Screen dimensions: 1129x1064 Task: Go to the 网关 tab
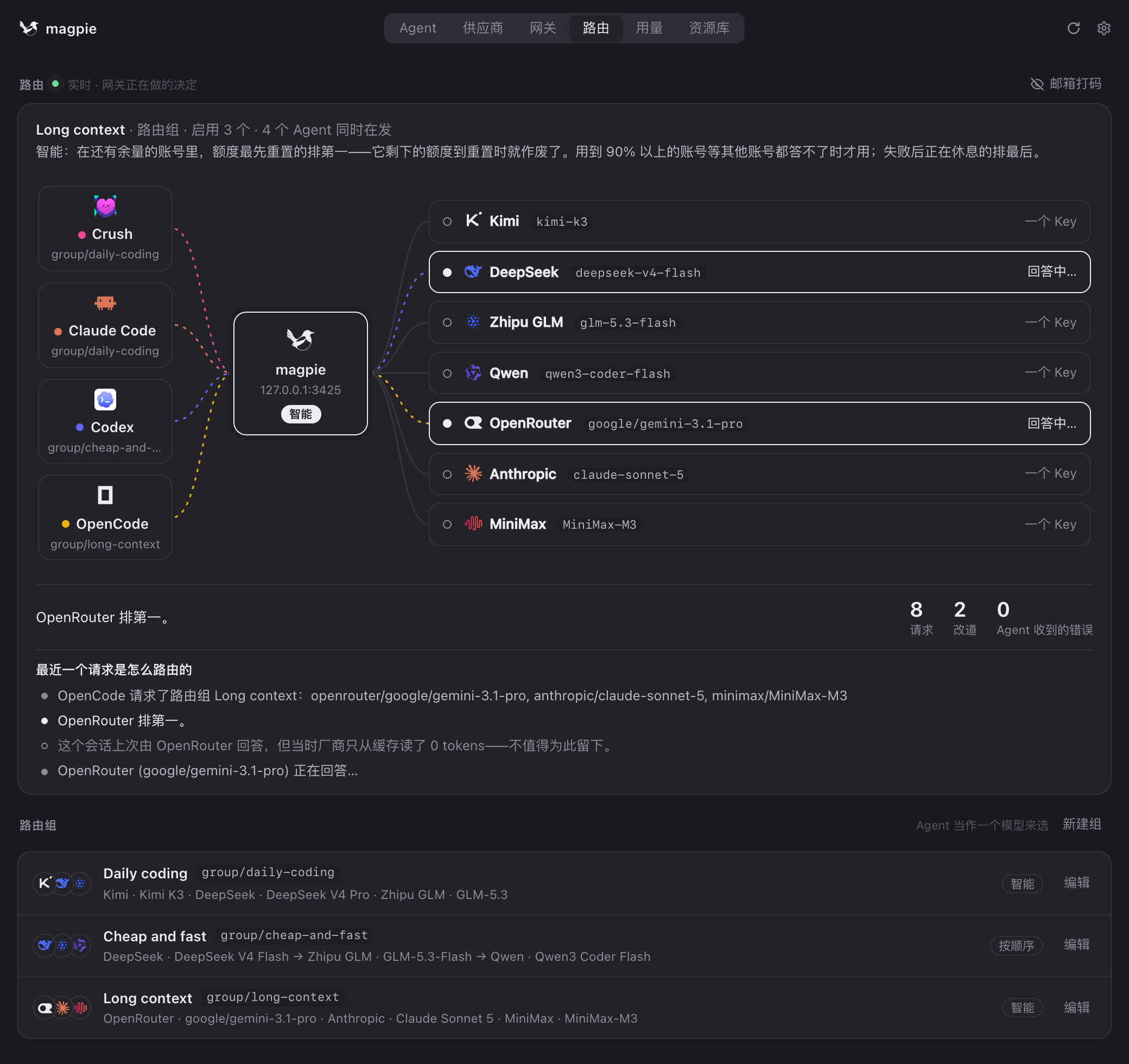[x=543, y=28]
